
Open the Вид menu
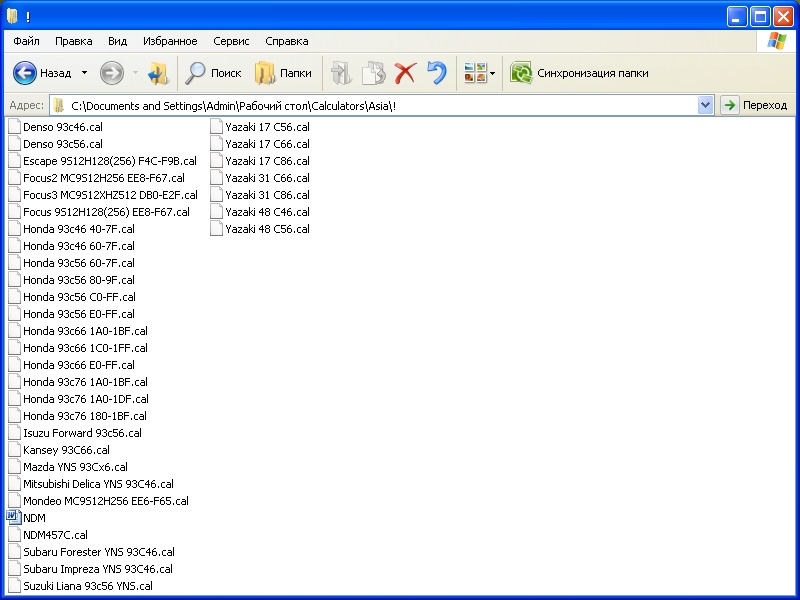[117, 41]
